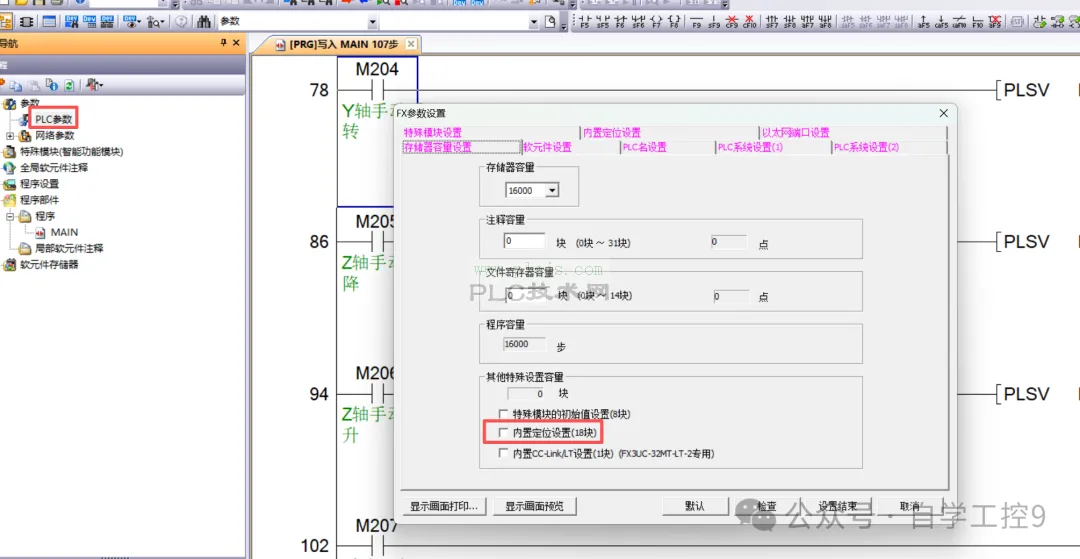1080x559 pixels.
Task: Click the aF8 parallel falling pulse icon
Action: click(x=825, y=21)
